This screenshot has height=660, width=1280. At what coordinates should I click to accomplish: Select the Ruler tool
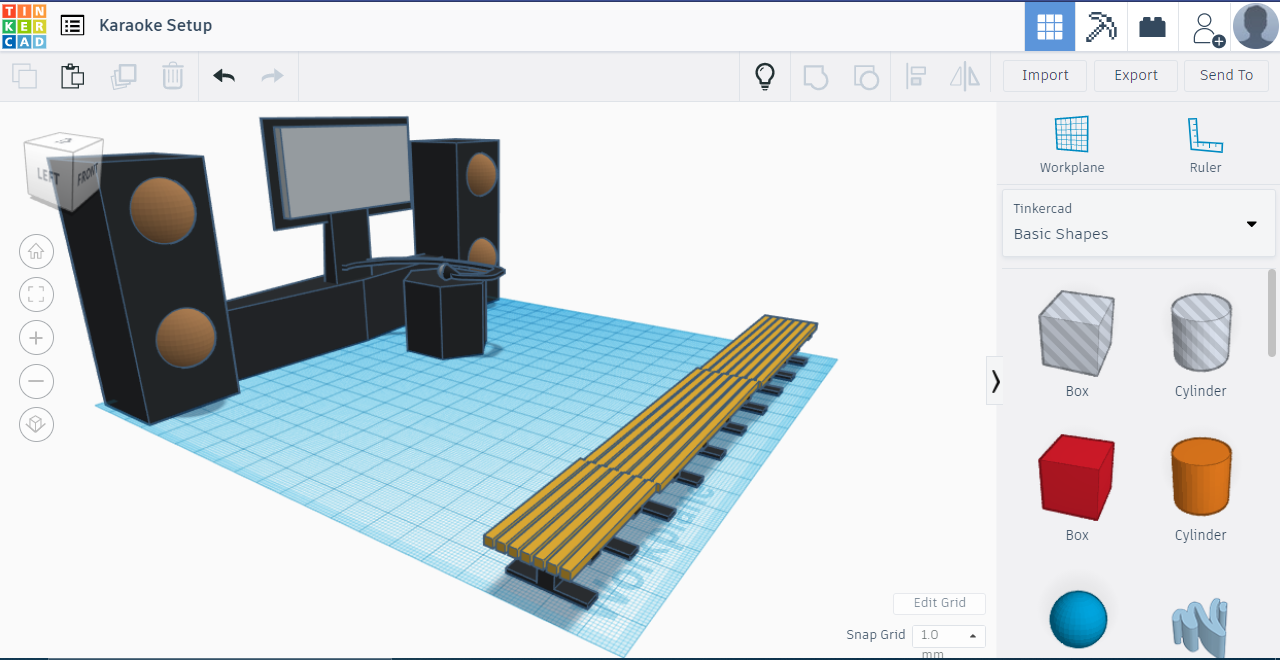(1205, 140)
